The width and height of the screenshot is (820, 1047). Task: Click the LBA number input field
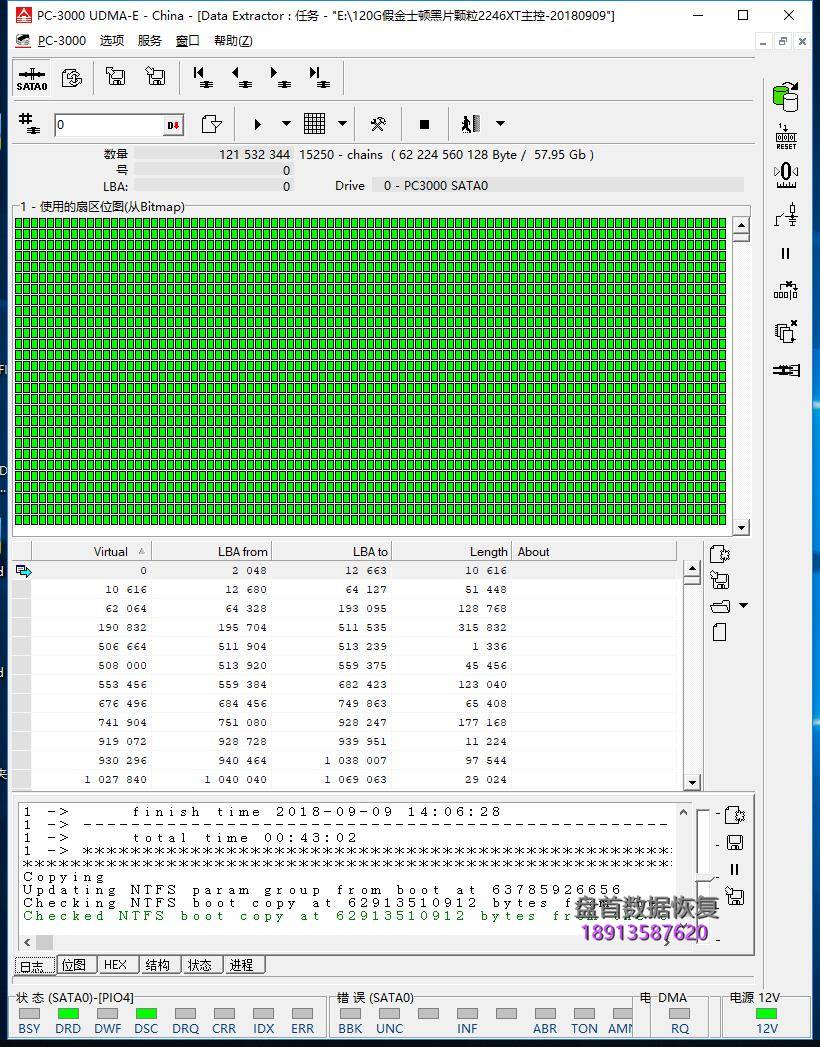(x=108, y=125)
